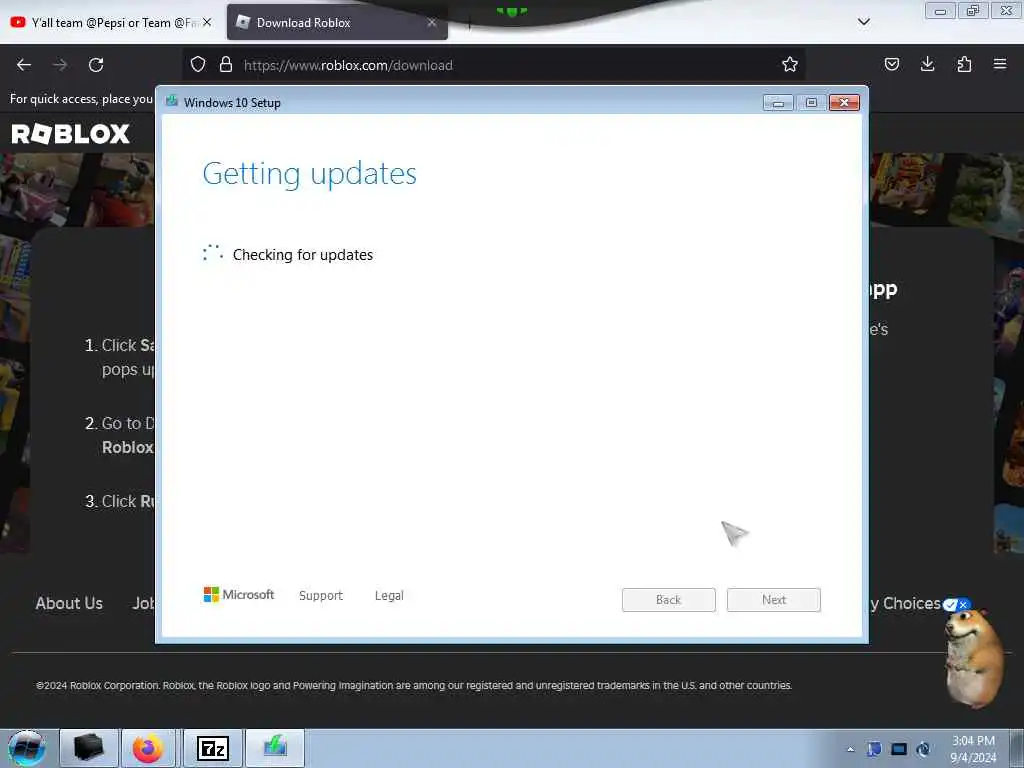Click the Microsoft logo in setup dialog
The image size is (1024, 768).
[x=239, y=594]
